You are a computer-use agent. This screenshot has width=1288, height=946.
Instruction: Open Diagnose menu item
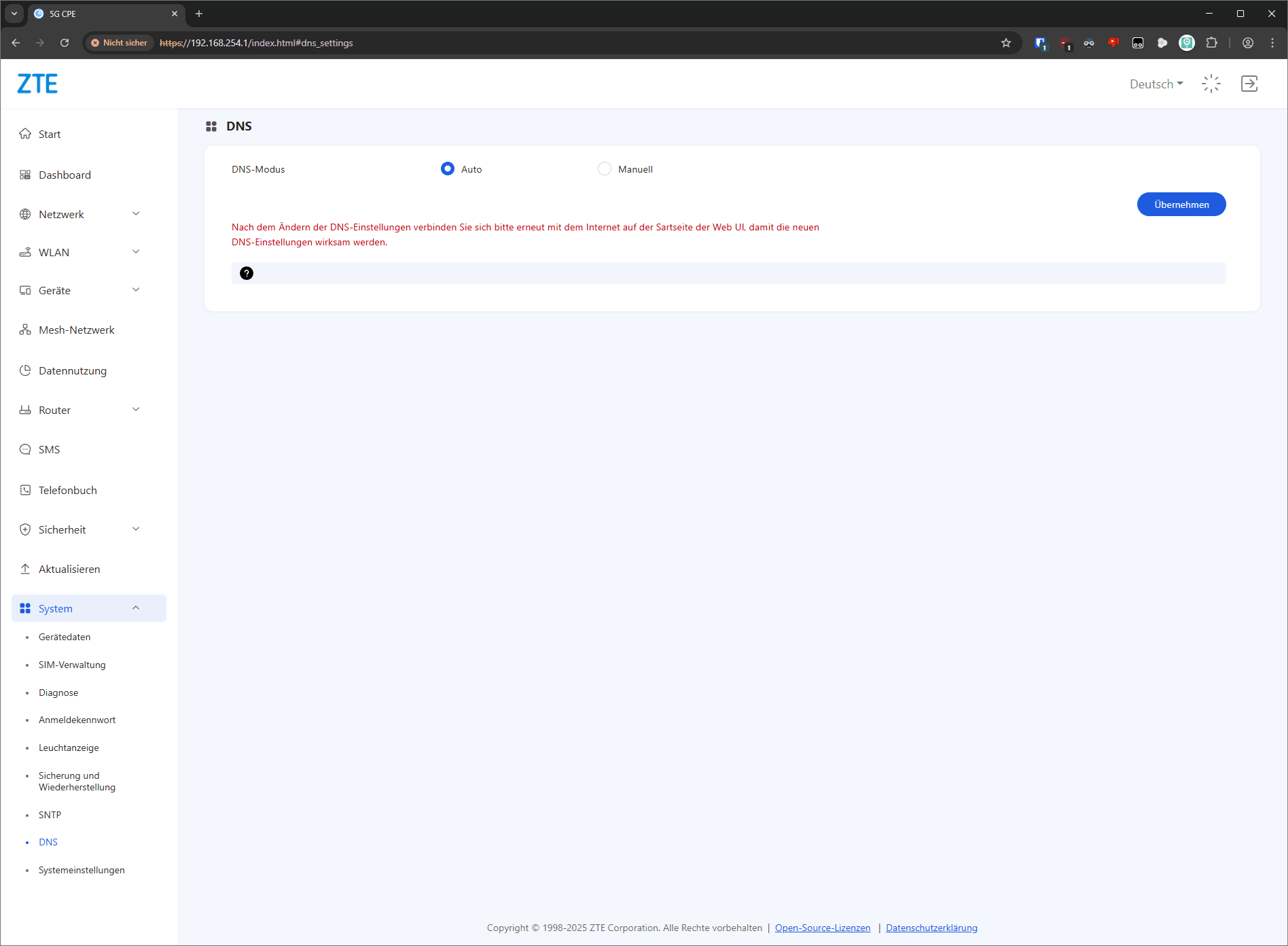58,693
